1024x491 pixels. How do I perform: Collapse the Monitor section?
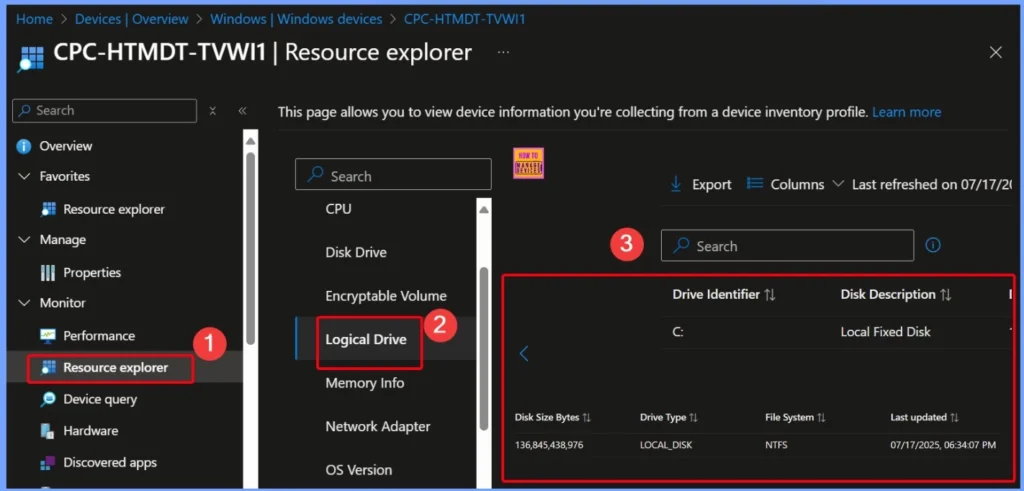[25, 303]
